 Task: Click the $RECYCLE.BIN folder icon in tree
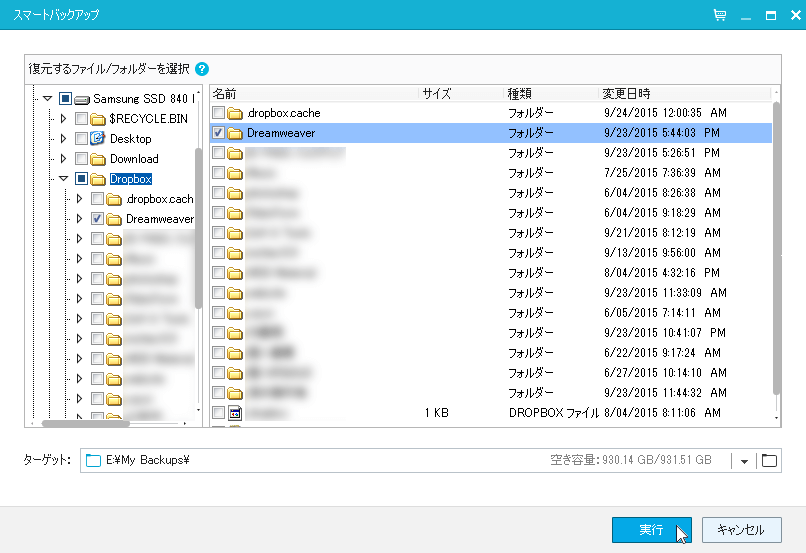(x=98, y=119)
